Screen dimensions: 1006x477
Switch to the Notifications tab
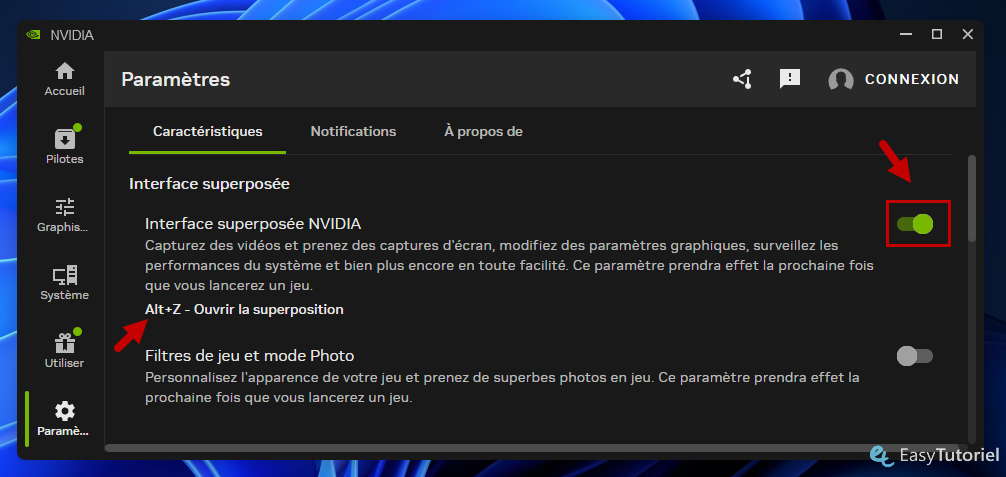pyautogui.click(x=354, y=132)
